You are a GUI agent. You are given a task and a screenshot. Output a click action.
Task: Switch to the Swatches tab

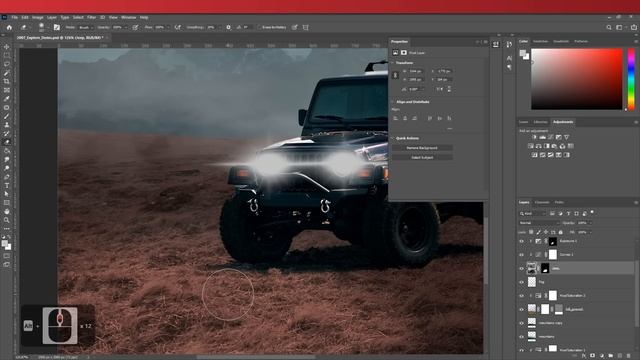click(x=540, y=41)
